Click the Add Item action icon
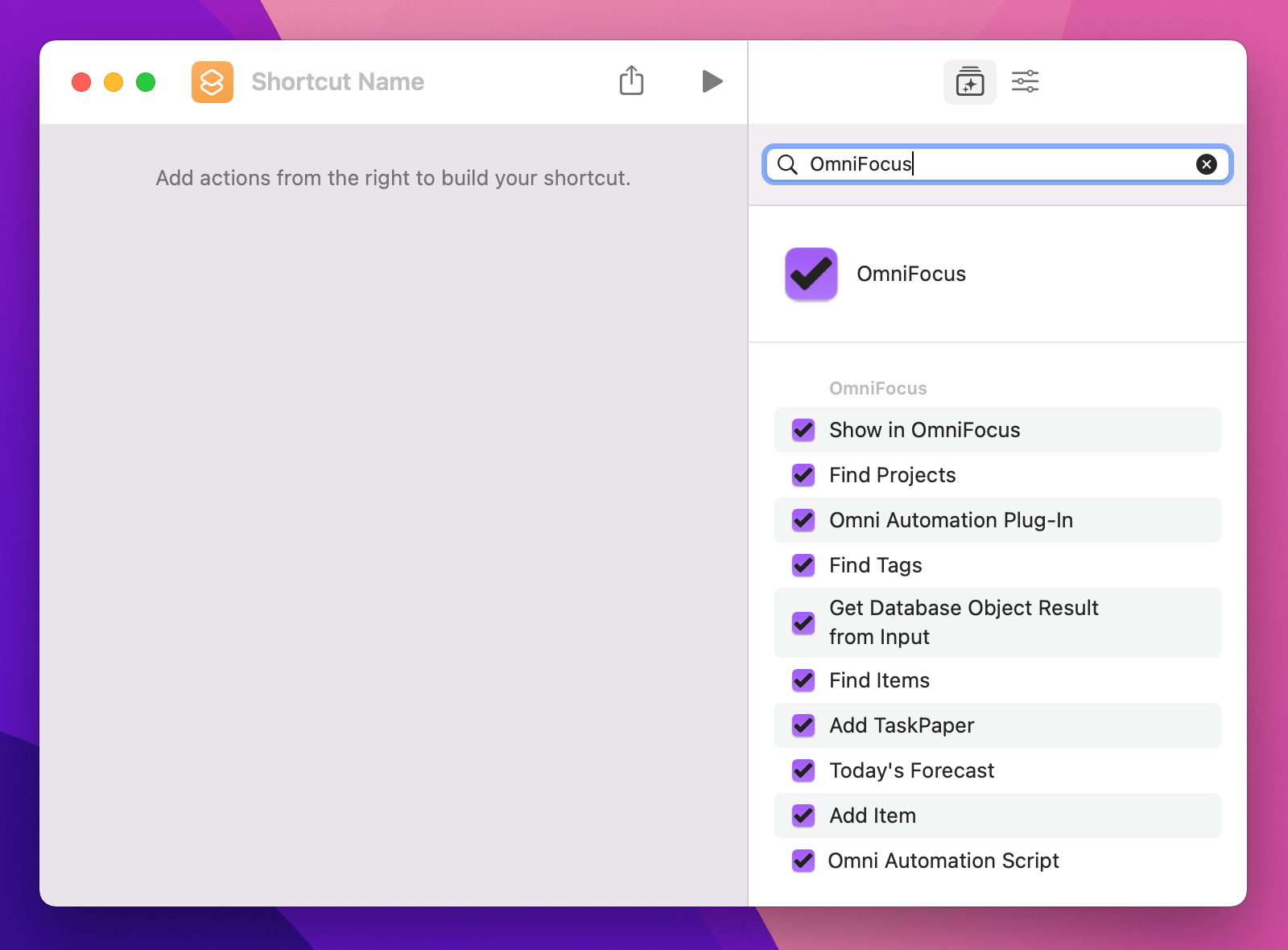The height and width of the screenshot is (950, 1288). [803, 816]
